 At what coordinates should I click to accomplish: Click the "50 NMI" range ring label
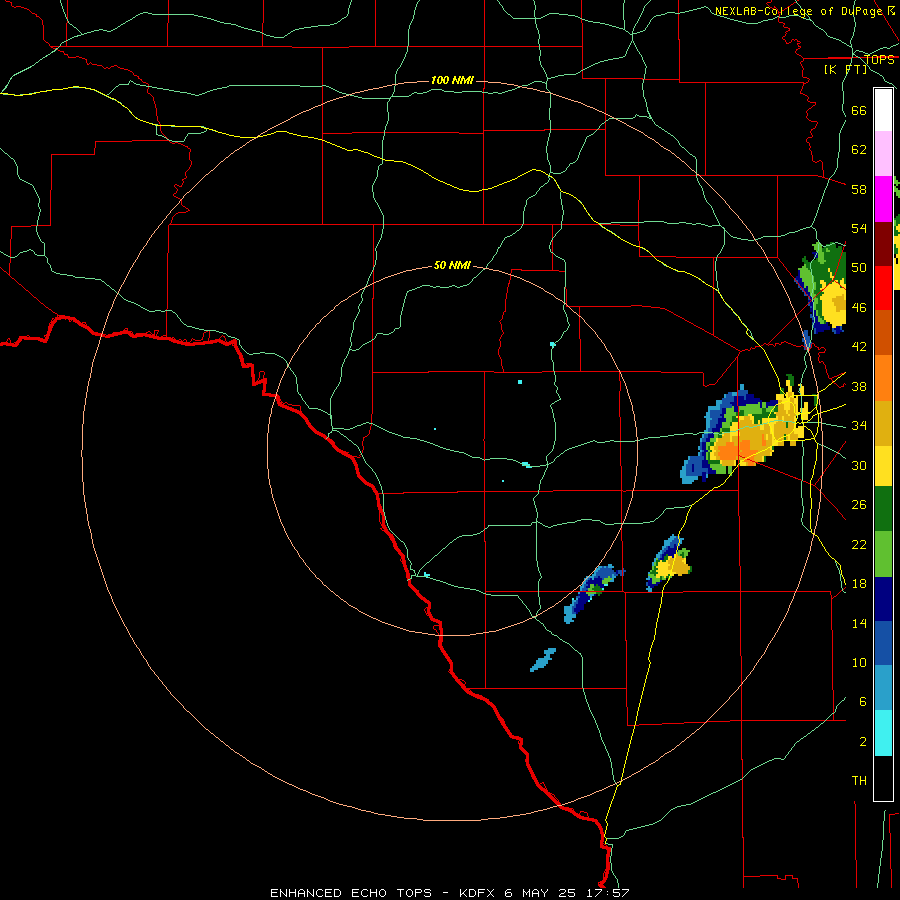point(452,265)
